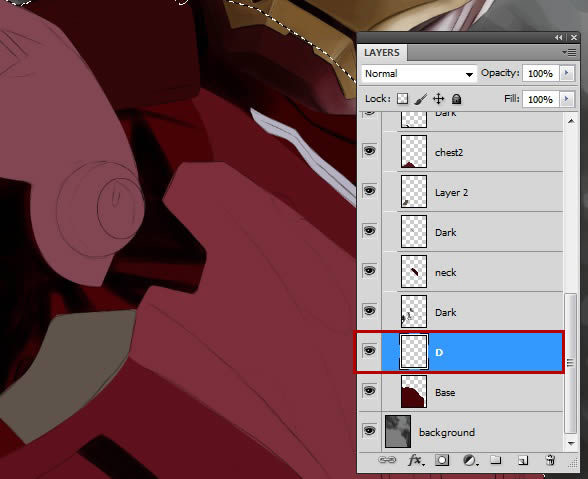Click the link layers icon

pyautogui.click(x=387, y=460)
